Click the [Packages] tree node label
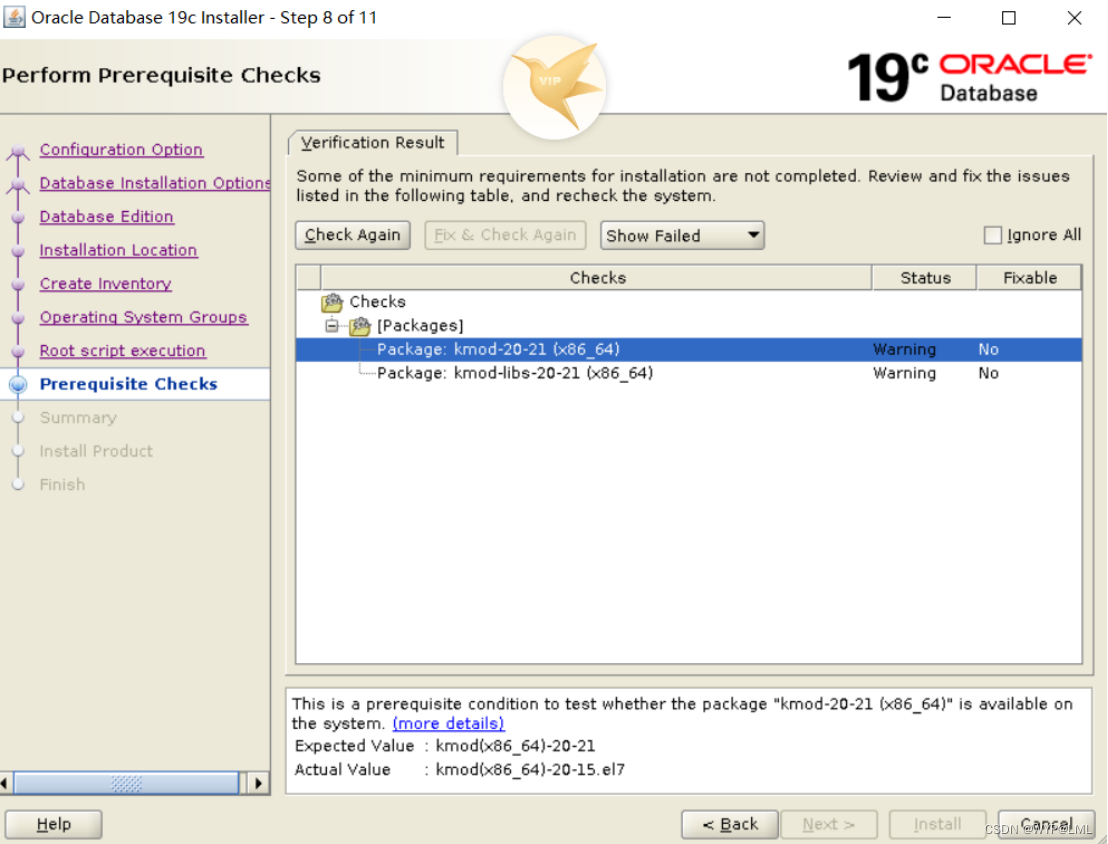 [x=420, y=326]
